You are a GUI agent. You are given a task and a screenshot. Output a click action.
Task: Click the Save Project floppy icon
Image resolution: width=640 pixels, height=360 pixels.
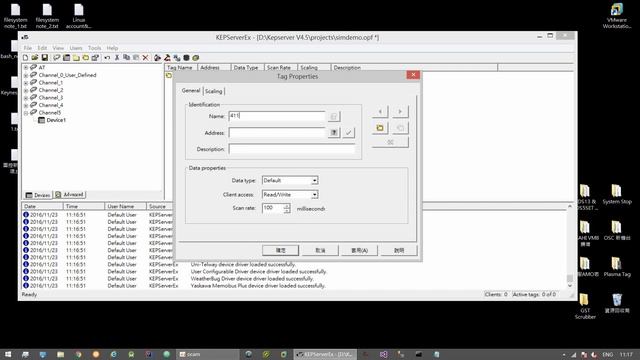click(x=44, y=58)
